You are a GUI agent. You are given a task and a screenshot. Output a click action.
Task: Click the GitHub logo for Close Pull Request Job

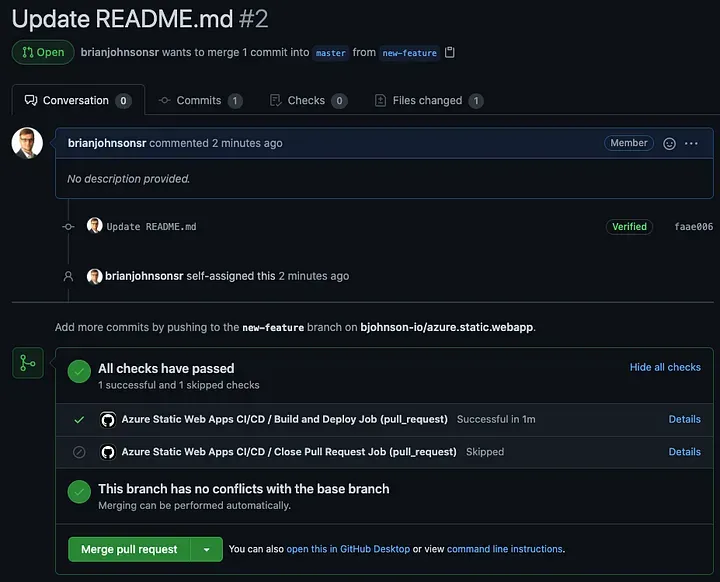tap(108, 452)
